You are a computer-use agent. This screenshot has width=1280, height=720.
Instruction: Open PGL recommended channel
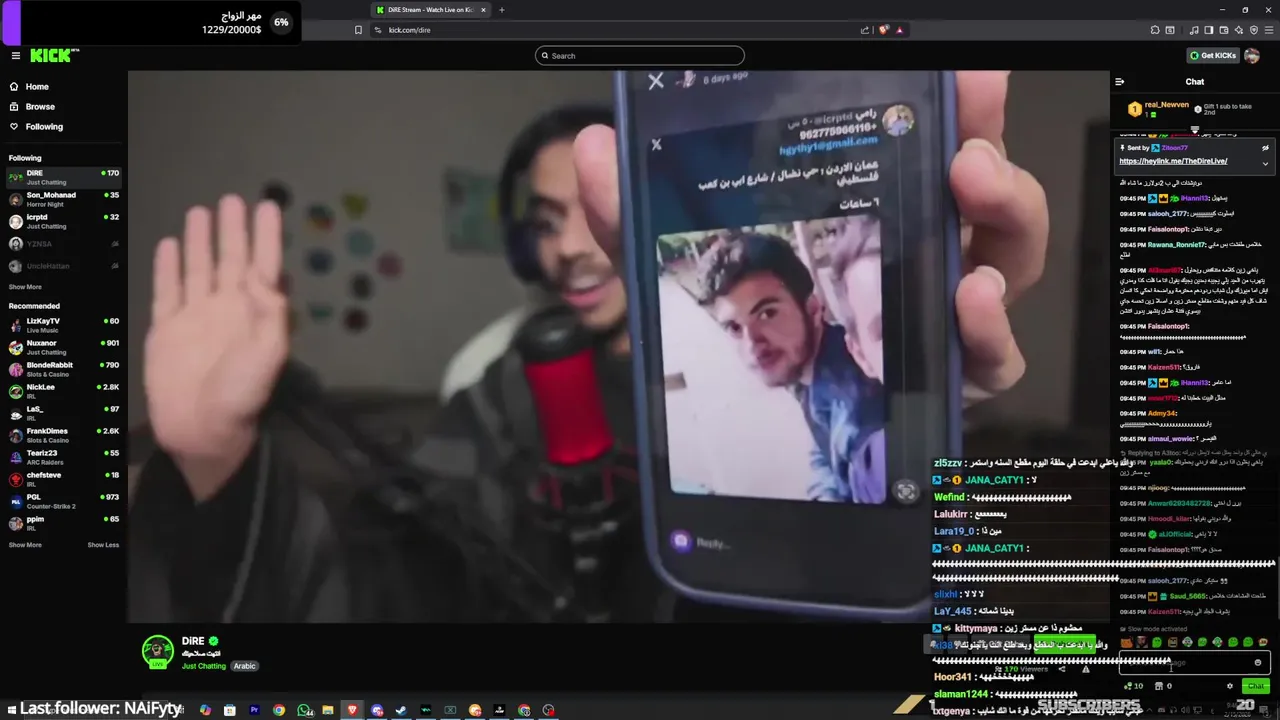point(64,501)
